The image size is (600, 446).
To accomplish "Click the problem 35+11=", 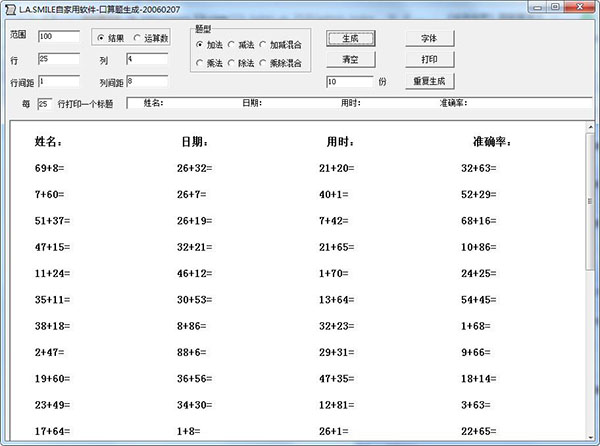I will pyautogui.click(x=52, y=300).
